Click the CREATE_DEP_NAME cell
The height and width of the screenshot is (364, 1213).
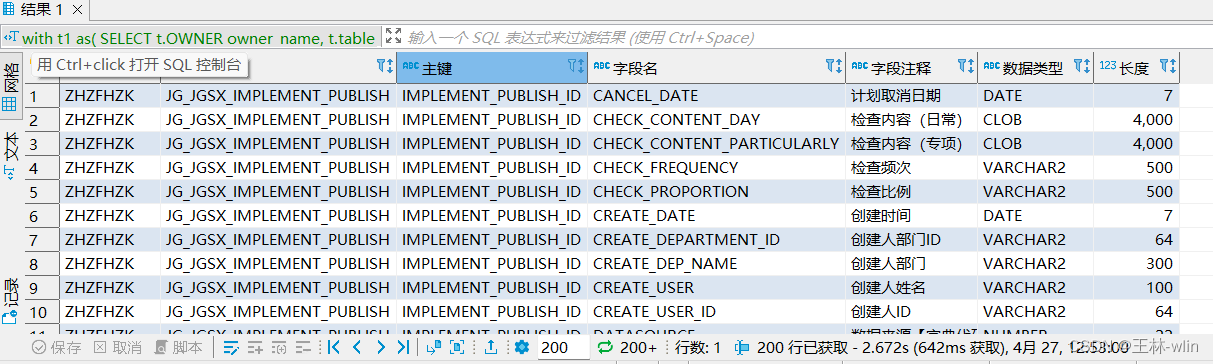coord(716,264)
